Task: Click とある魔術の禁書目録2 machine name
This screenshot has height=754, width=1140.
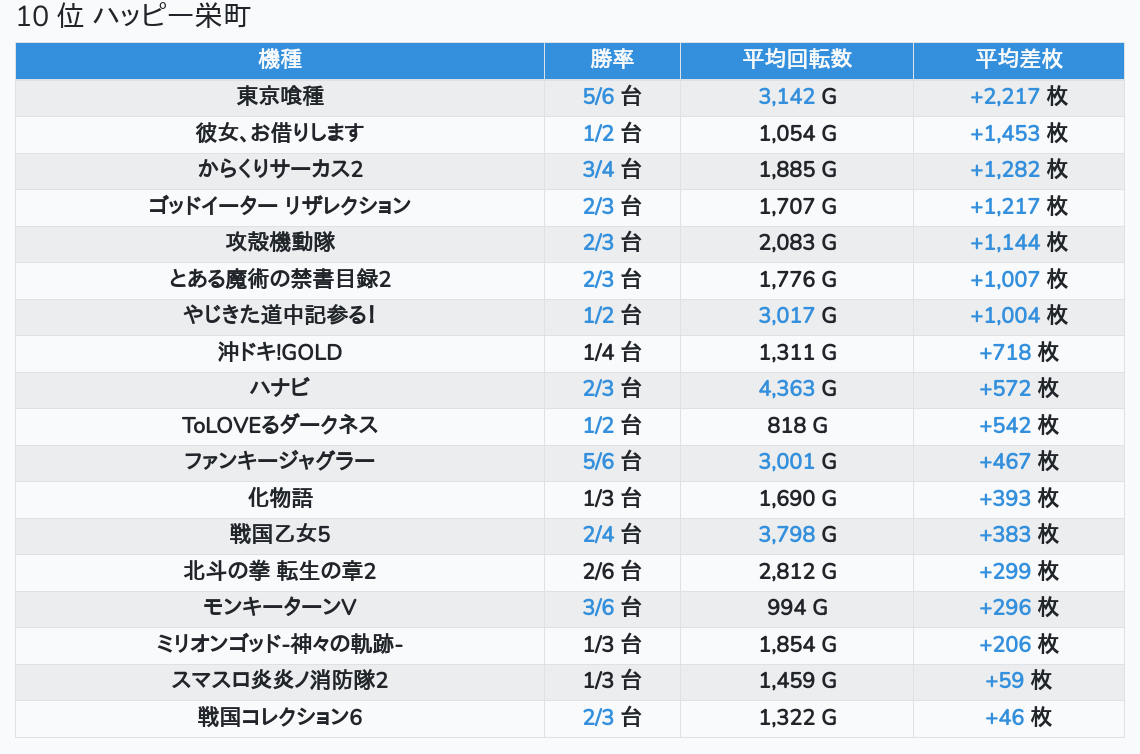Action: pos(280,279)
